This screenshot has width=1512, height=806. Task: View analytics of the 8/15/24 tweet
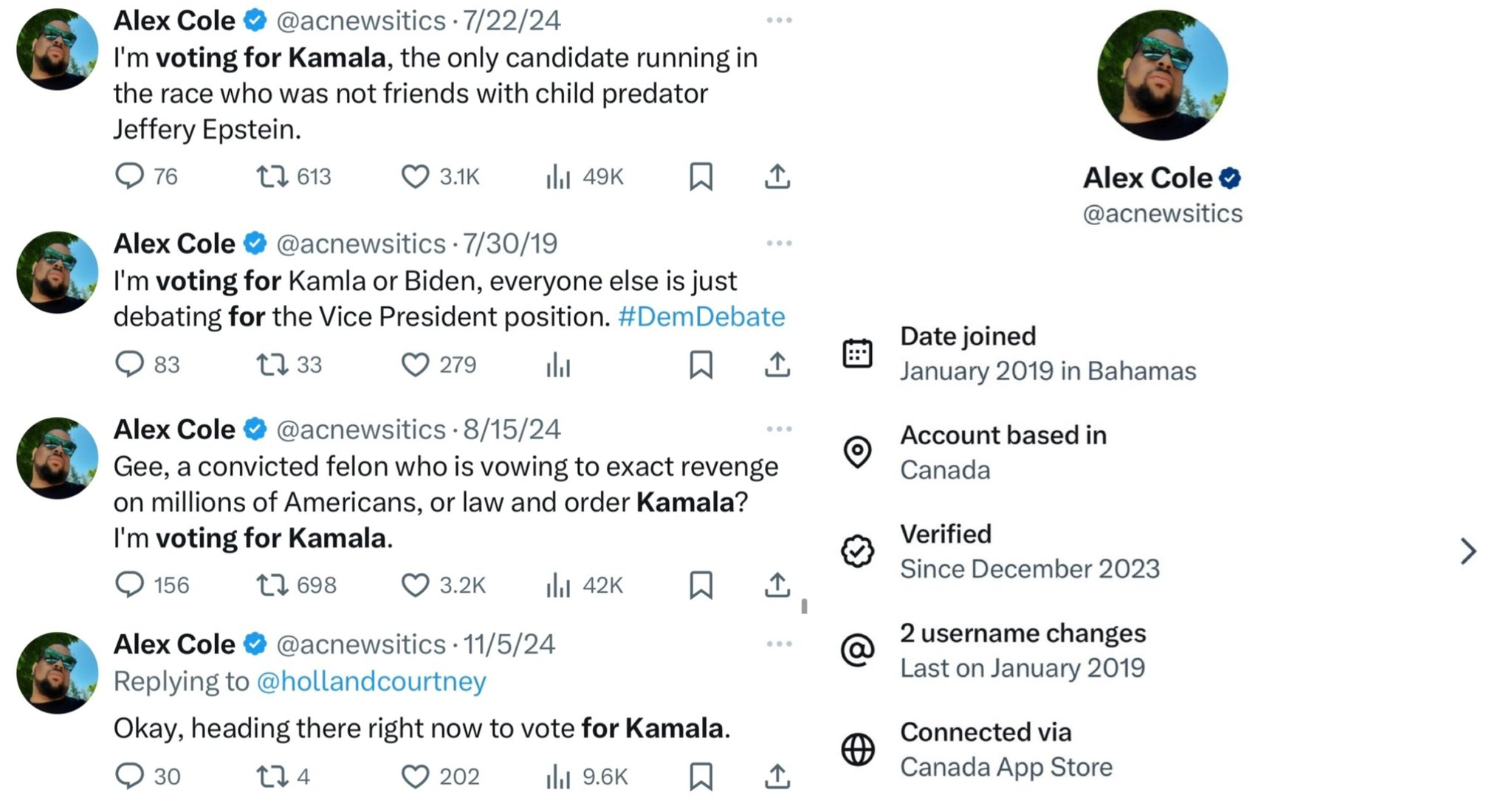tap(559, 586)
